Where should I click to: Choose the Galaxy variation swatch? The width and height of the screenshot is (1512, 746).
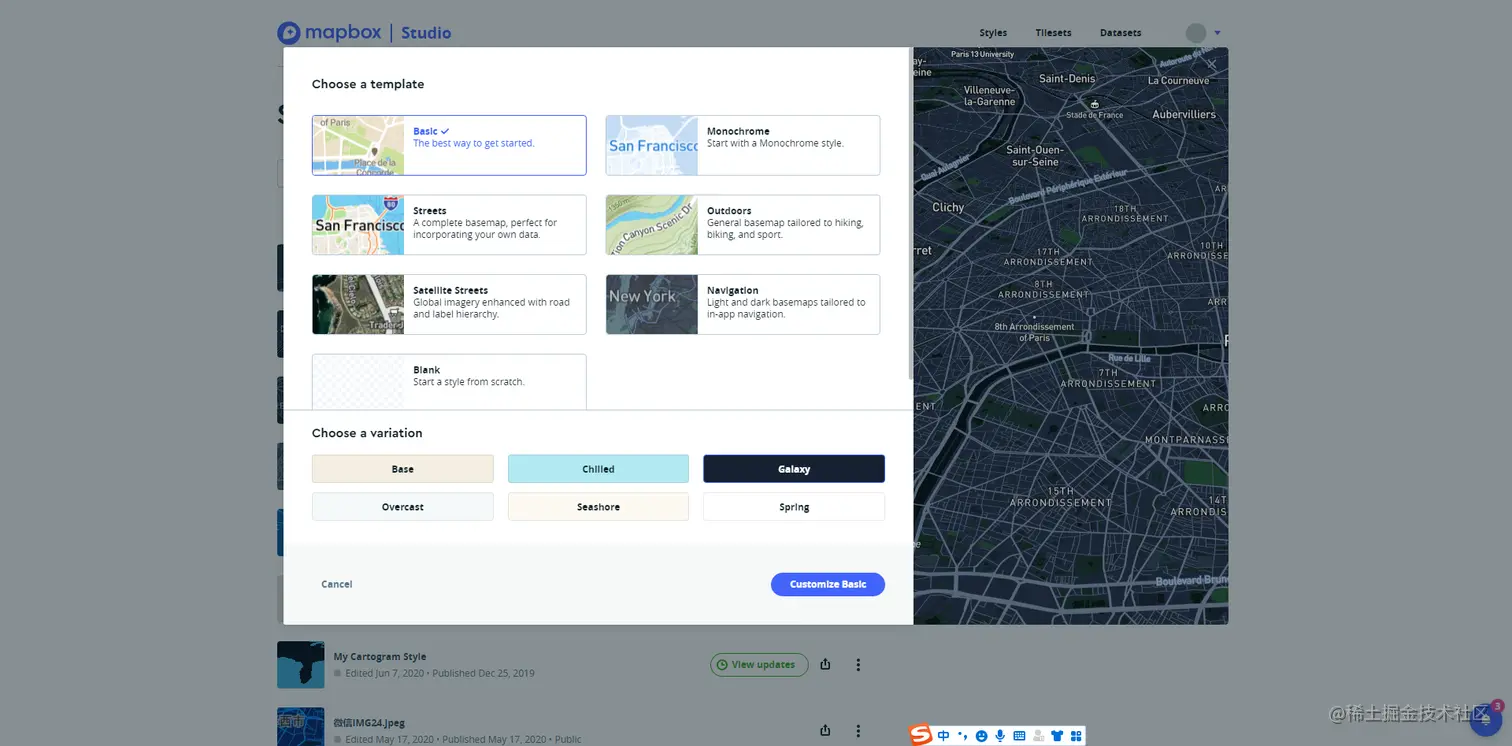click(x=794, y=469)
